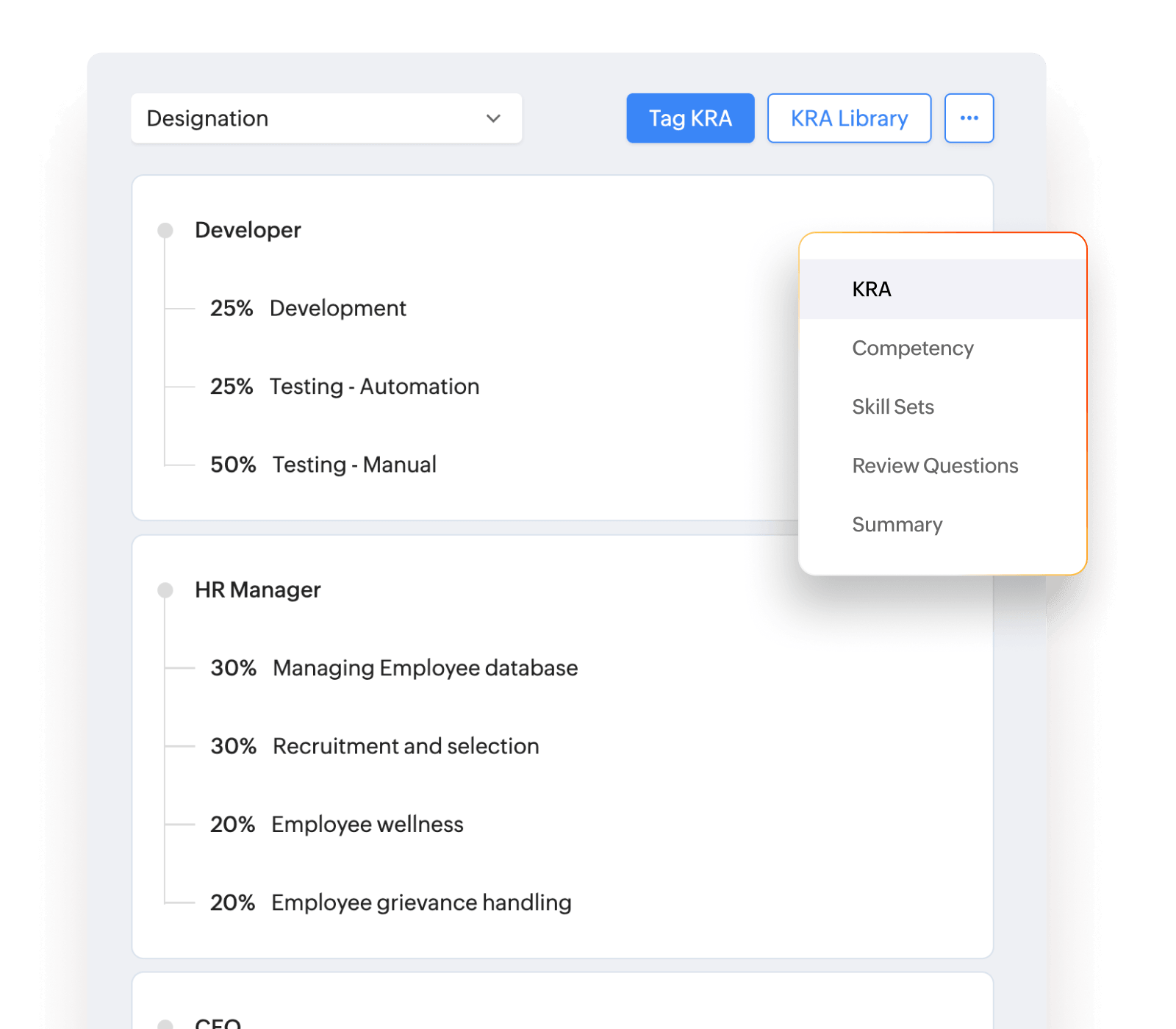Open Summary from the menu
Viewport: 1176px width, 1029px height.
tap(897, 524)
